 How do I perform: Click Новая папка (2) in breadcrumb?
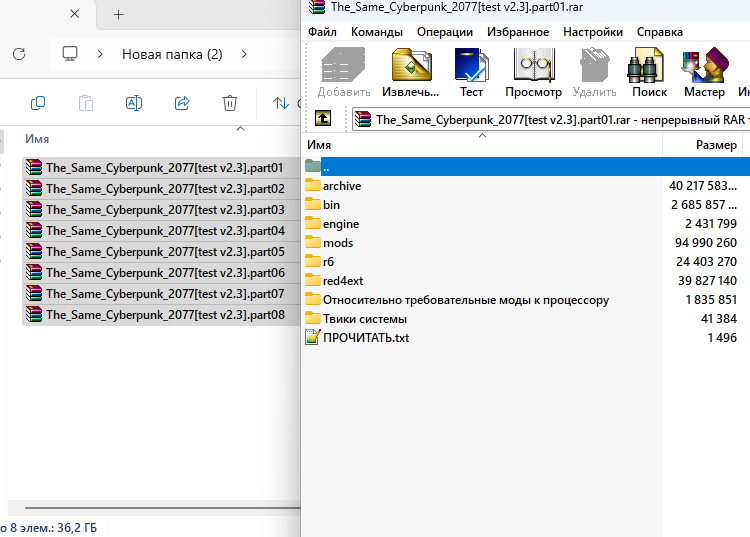click(172, 54)
